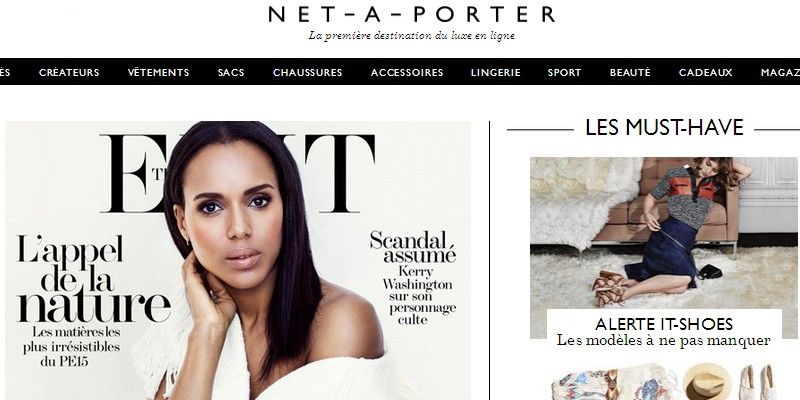Screen dimensions: 800x400
Task: Open the Lingerie section
Action: (x=496, y=72)
